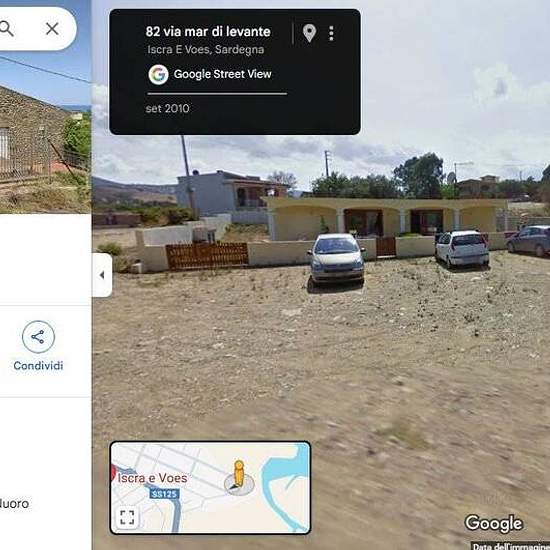Open Google Street View attribution link
Screen dimensions: 550x550
point(222,74)
